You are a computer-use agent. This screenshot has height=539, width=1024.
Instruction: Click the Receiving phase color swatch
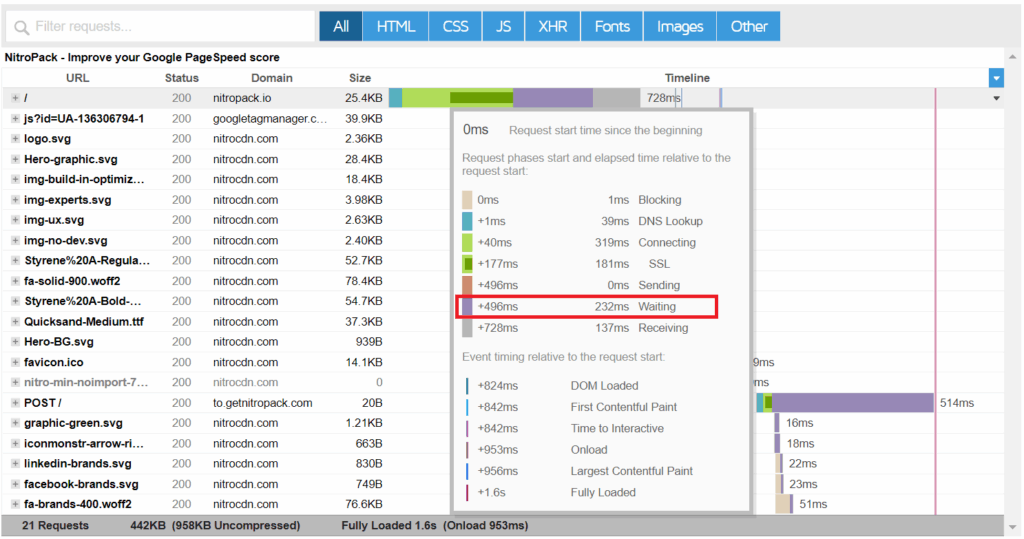(x=467, y=328)
